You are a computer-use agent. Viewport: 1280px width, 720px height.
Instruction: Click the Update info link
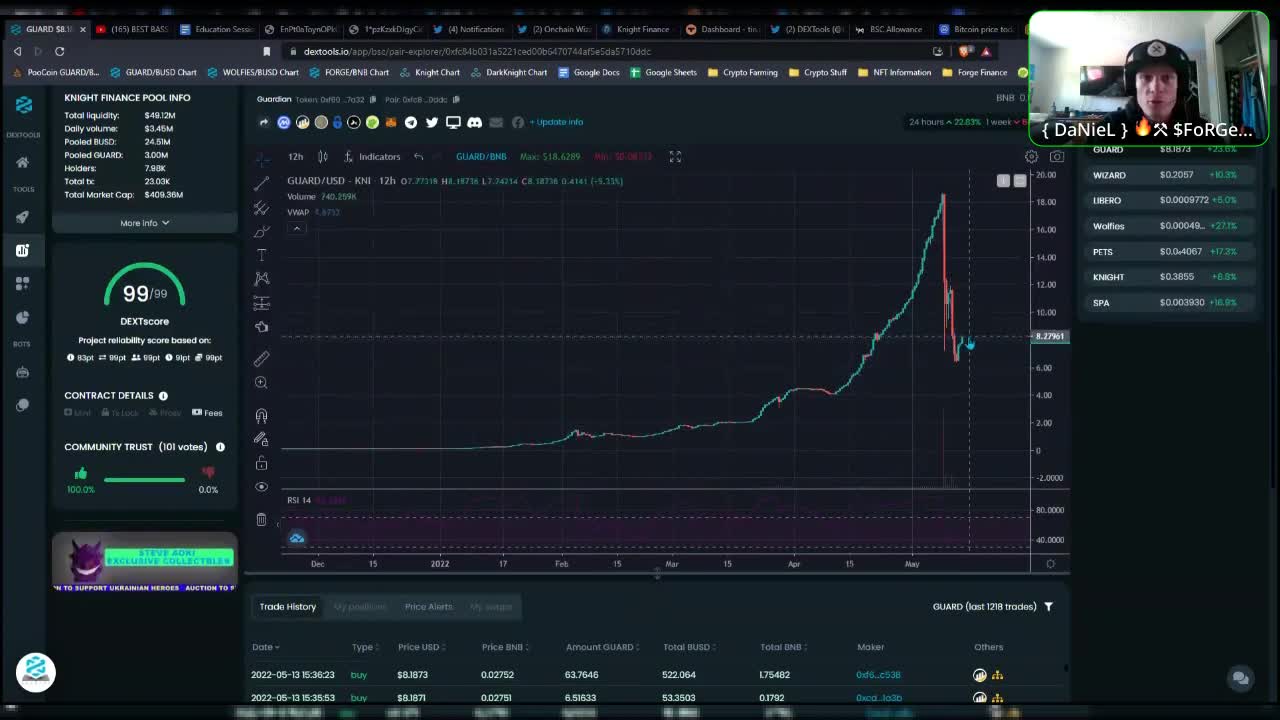click(556, 122)
